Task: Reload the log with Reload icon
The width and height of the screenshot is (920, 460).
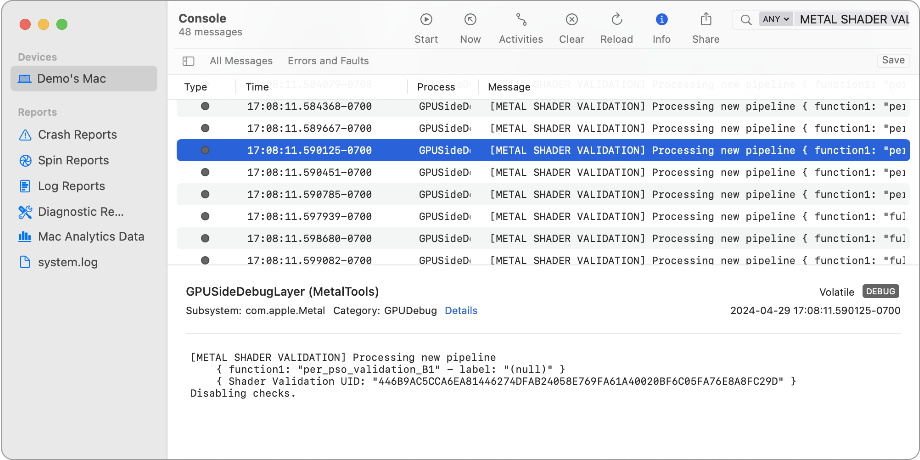Action: 616,20
